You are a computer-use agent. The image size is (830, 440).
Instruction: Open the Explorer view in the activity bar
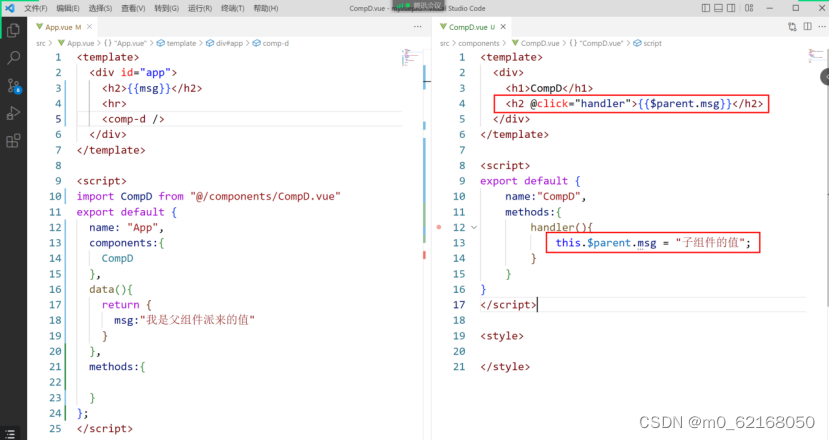tap(13, 30)
